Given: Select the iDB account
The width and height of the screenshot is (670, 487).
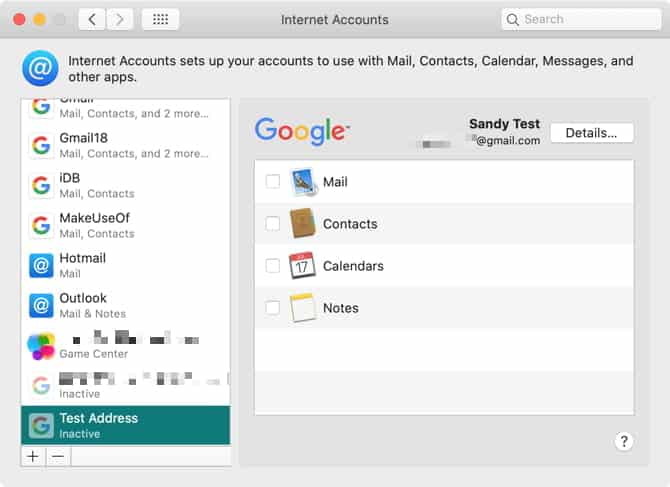Looking at the screenshot, I should pos(126,185).
